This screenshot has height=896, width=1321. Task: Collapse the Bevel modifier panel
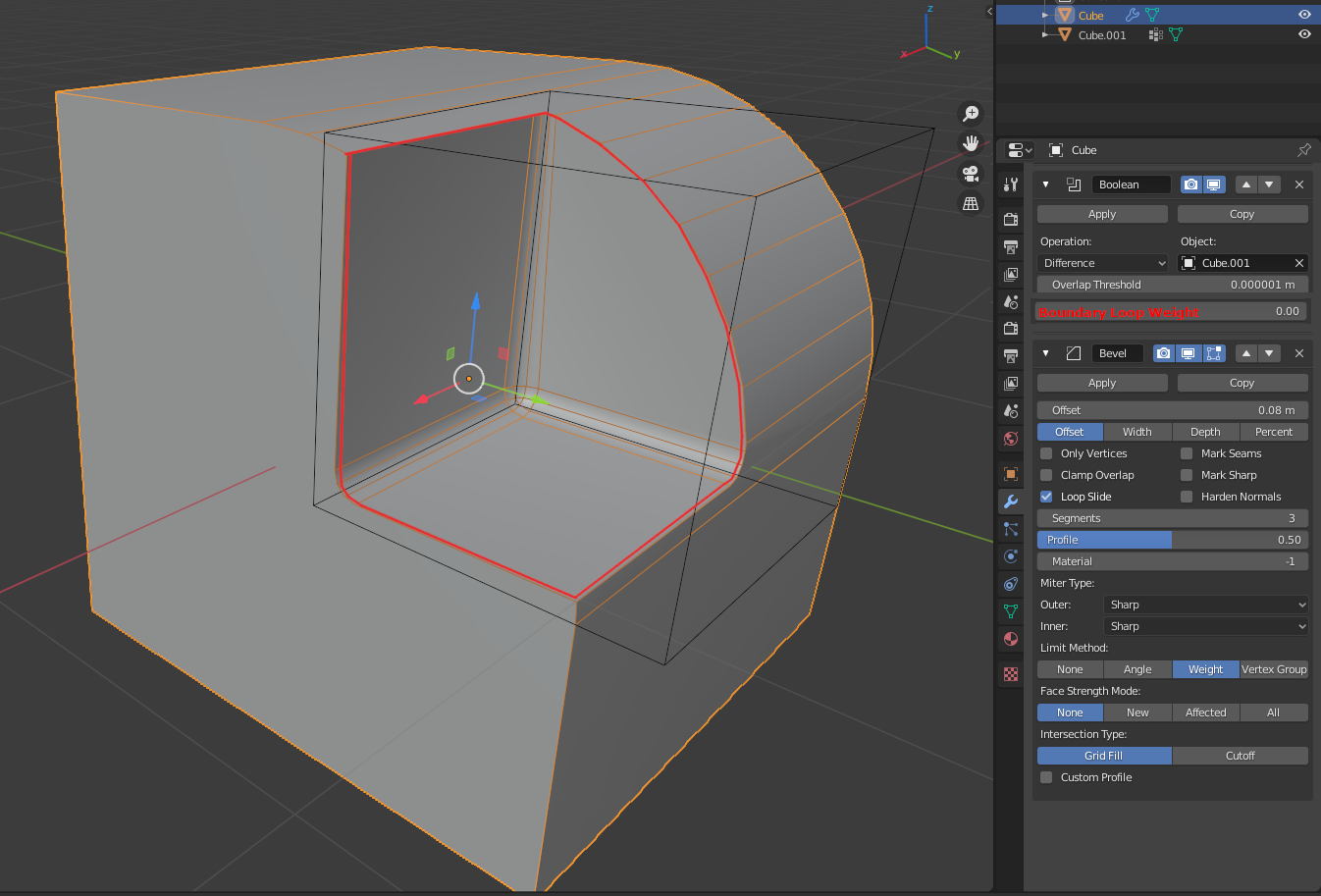click(1046, 353)
